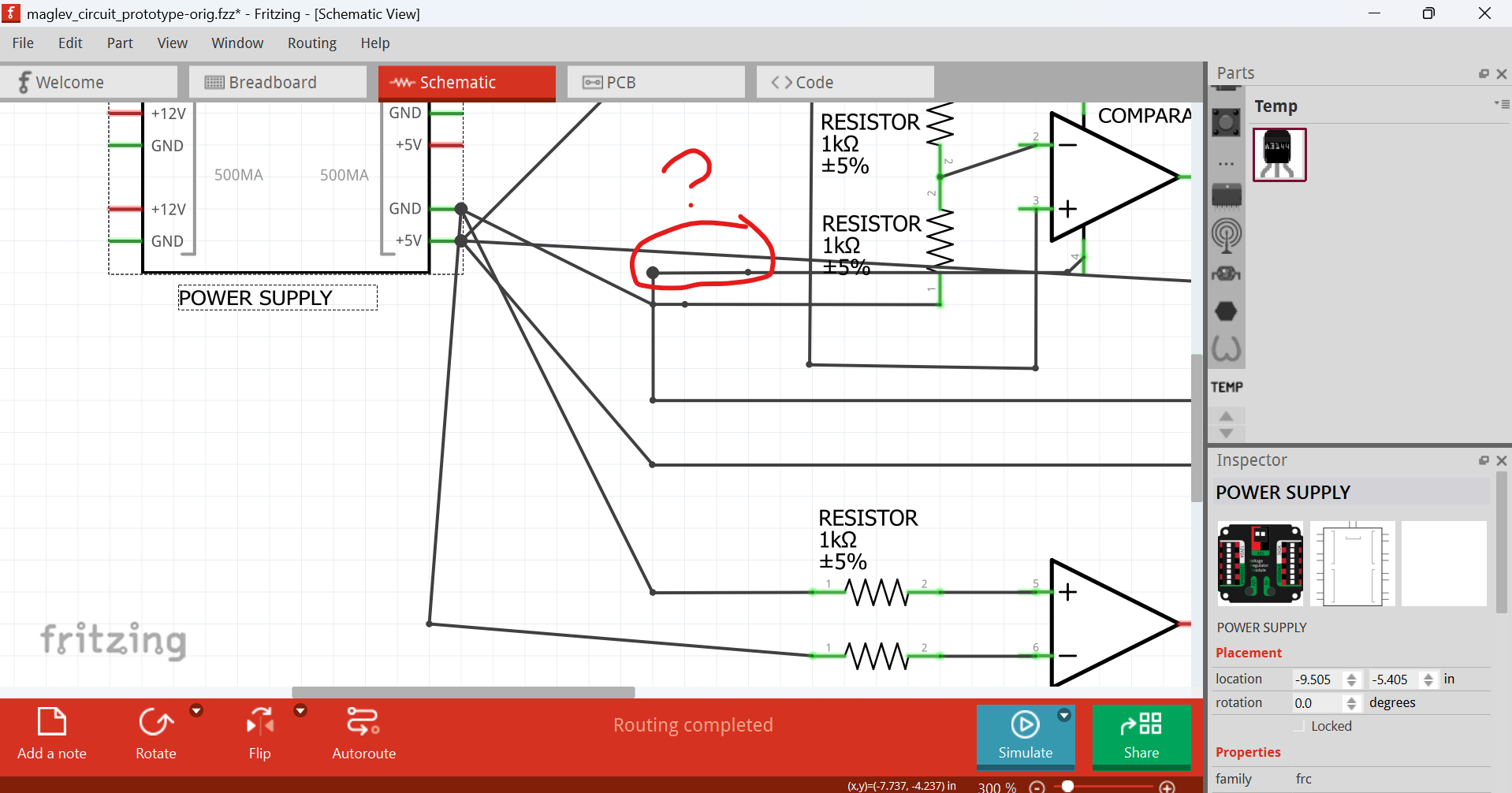Open the View menu
This screenshot has width=1512, height=793.
click(x=172, y=43)
